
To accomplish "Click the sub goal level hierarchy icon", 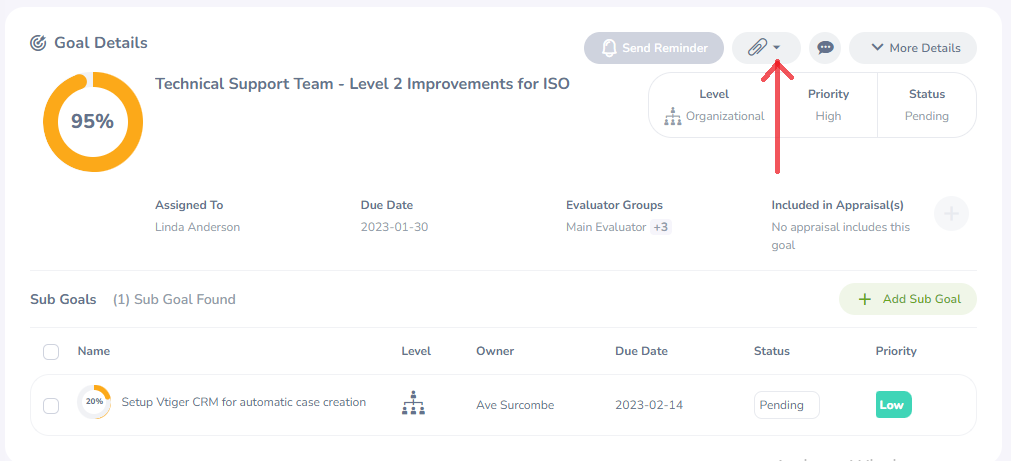I will [413, 404].
